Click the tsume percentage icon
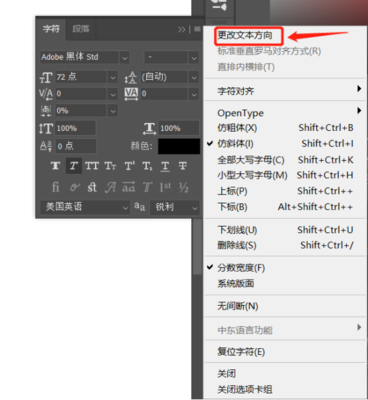 tap(46, 111)
